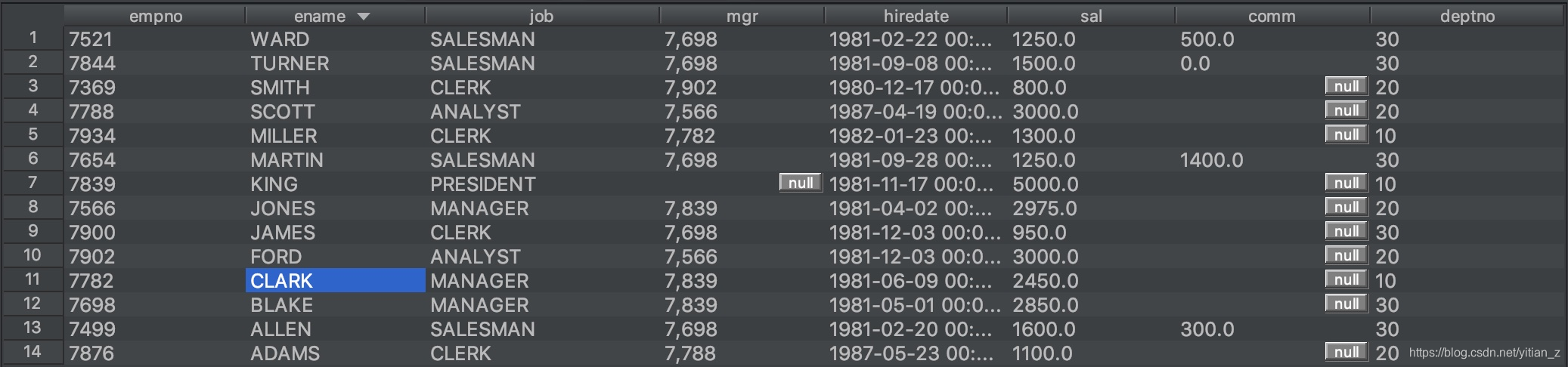Select row number 7 header
1568x367 pixels.
tap(33, 183)
